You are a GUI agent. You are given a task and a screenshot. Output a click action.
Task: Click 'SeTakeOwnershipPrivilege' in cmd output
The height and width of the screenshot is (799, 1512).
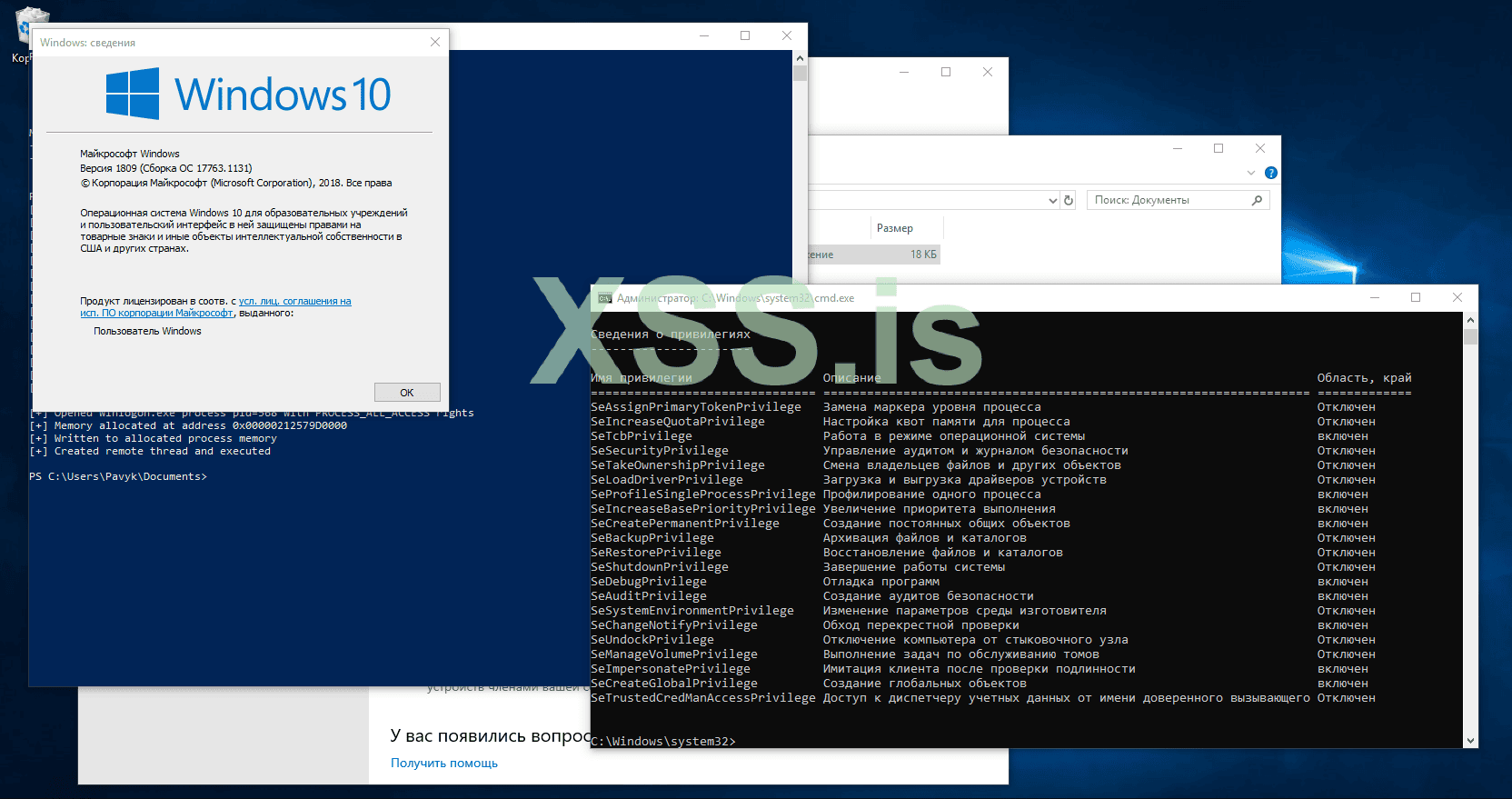click(678, 465)
